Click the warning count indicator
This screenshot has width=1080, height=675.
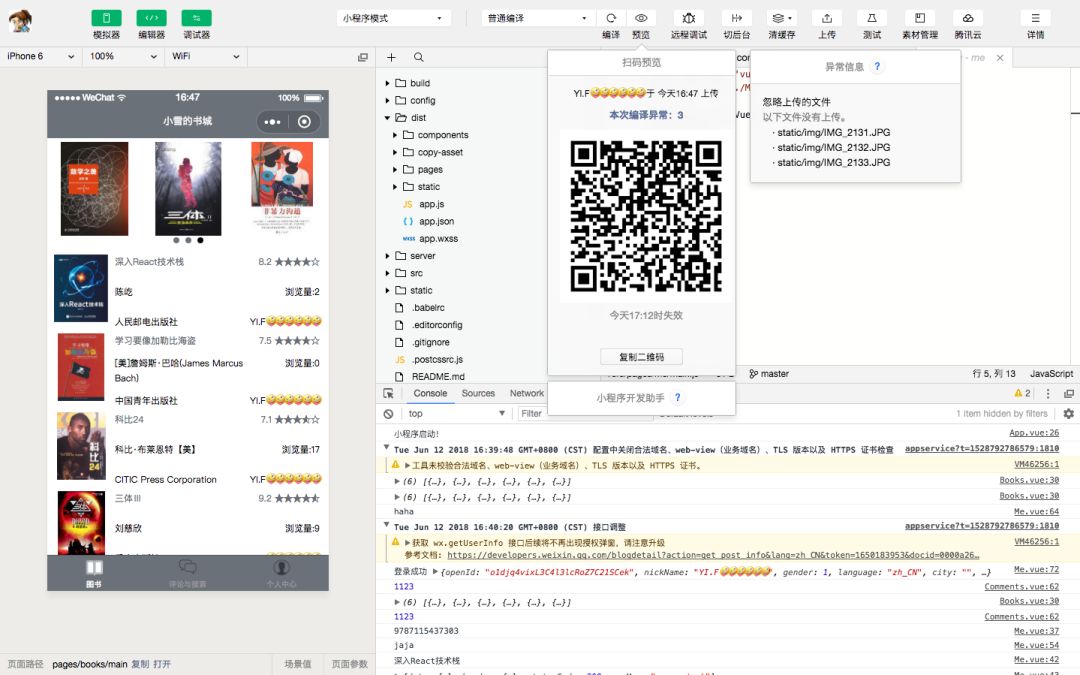pyautogui.click(x=1022, y=393)
